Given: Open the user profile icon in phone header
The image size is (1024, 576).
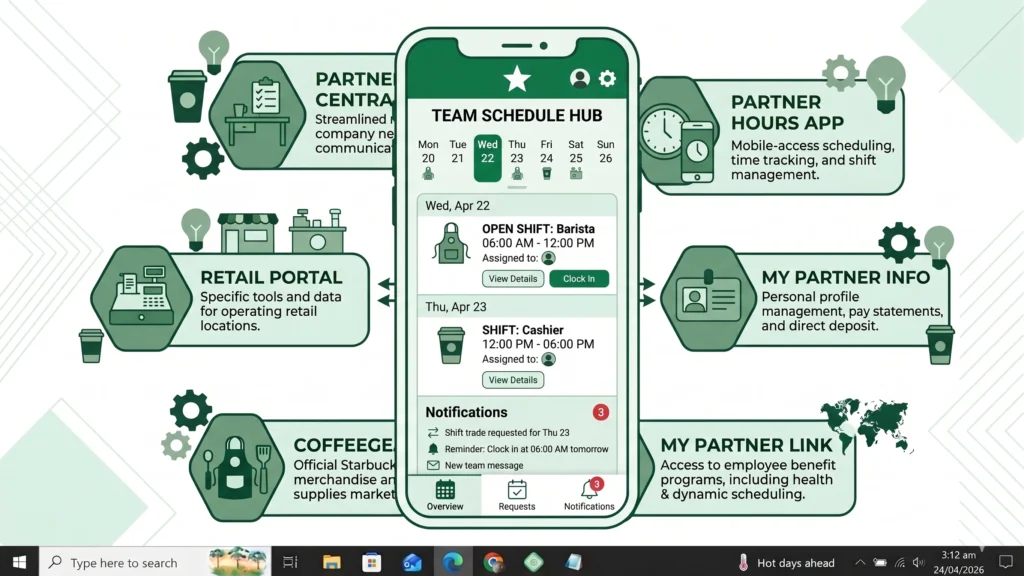Looking at the screenshot, I should (579, 78).
